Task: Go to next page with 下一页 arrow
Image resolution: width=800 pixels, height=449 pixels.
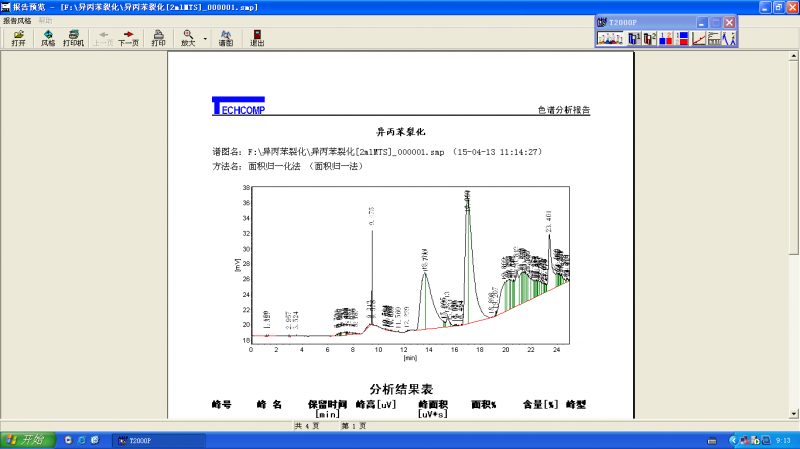Action: [x=129, y=38]
